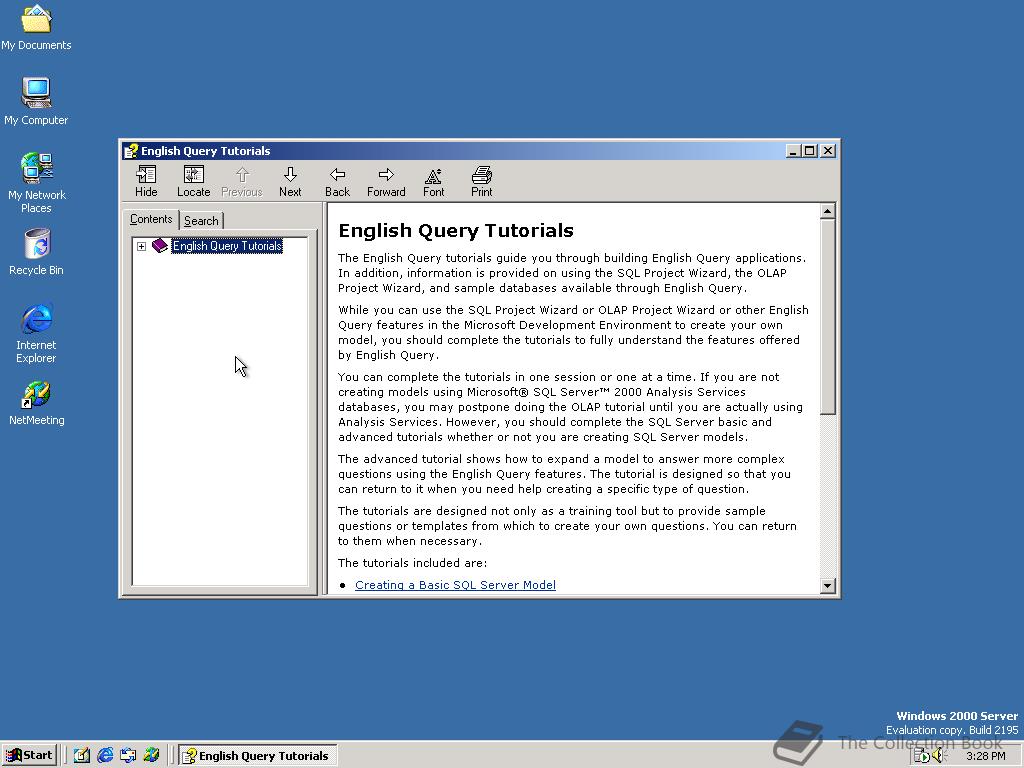Click the grayed Previous toolbar button
The height and width of the screenshot is (768, 1024).
(242, 182)
